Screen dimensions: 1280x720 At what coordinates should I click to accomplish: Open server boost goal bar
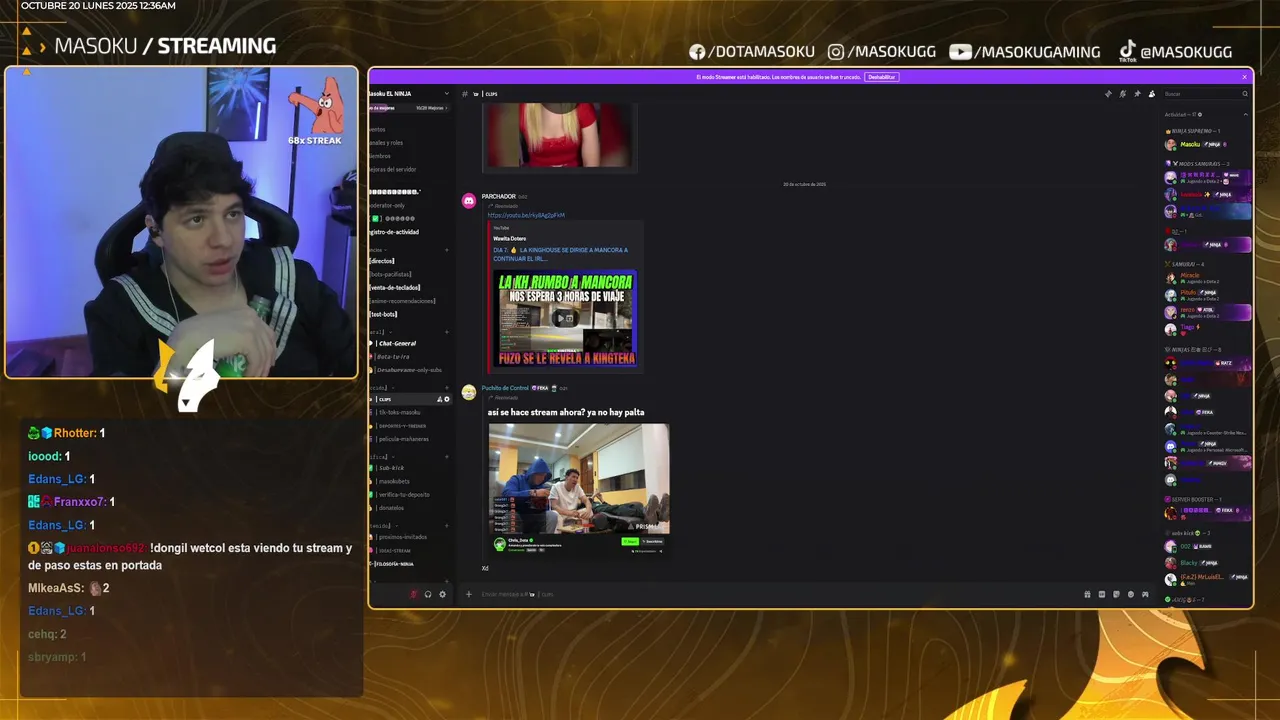click(x=409, y=108)
